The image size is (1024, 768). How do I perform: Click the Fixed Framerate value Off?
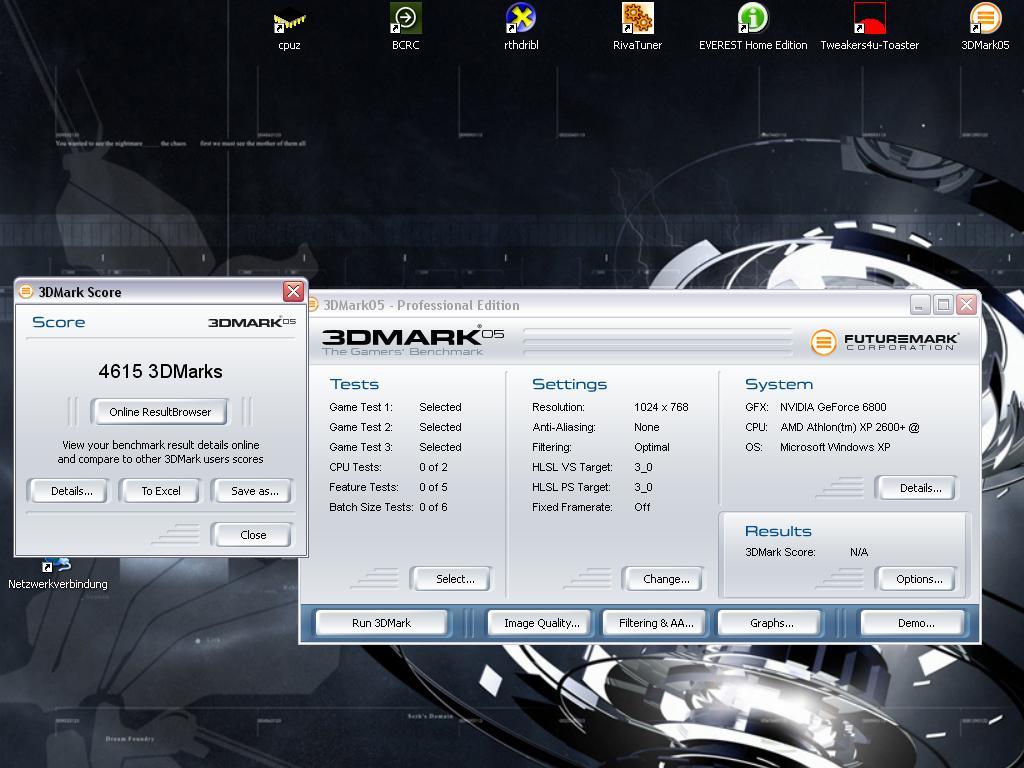tap(642, 507)
